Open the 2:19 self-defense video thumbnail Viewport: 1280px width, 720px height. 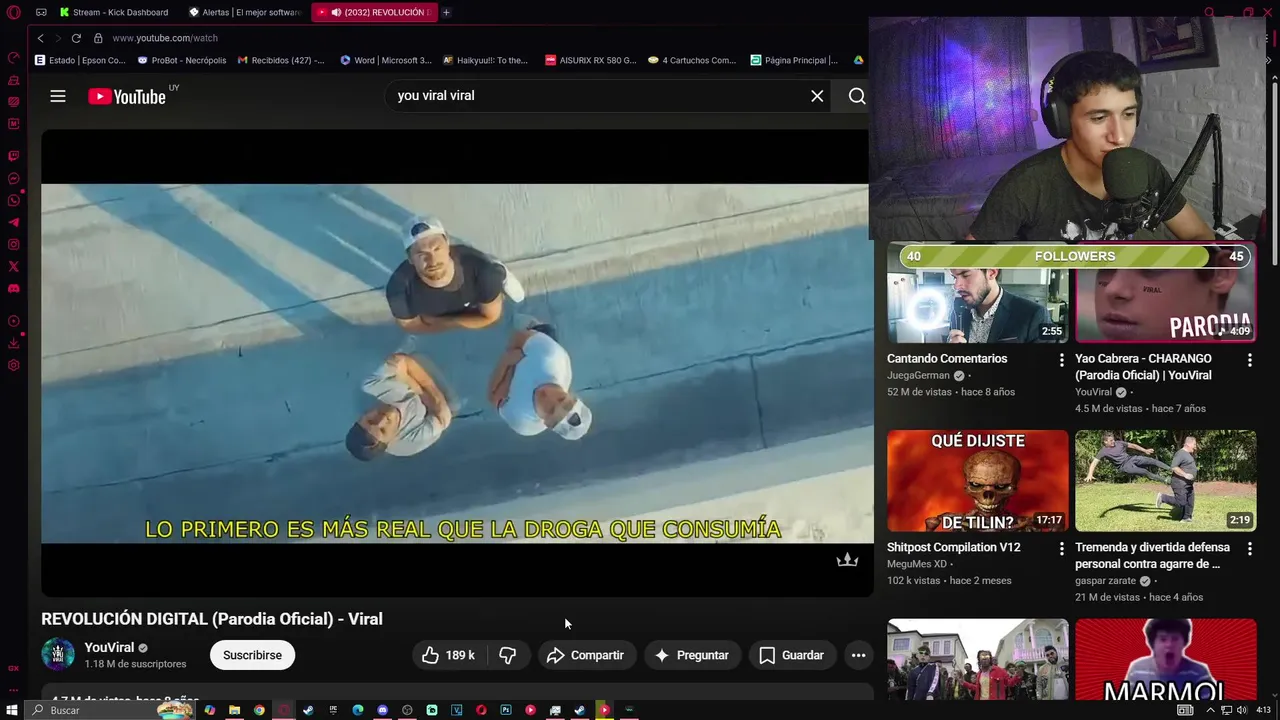pyautogui.click(x=1165, y=481)
